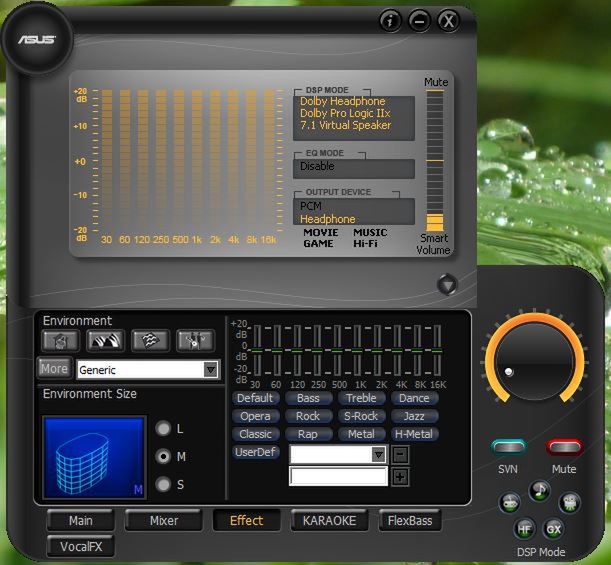The width and height of the screenshot is (611, 565).
Task: Click the EQ MODE Disable display
Action: (x=354, y=168)
